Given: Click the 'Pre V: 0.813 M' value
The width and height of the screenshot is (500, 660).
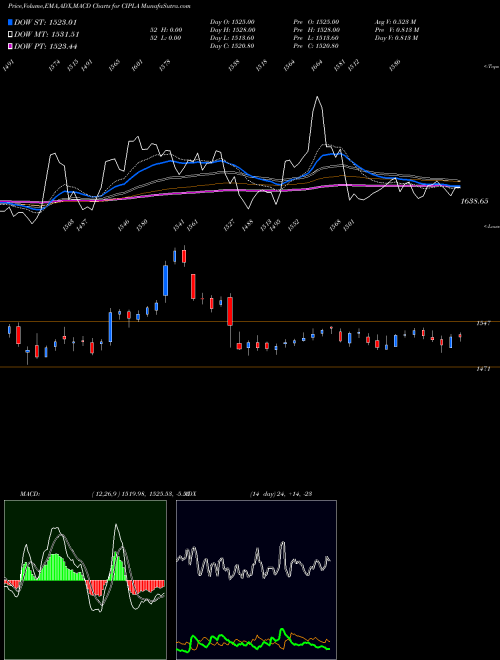Looking at the screenshot, I should coord(397,30).
